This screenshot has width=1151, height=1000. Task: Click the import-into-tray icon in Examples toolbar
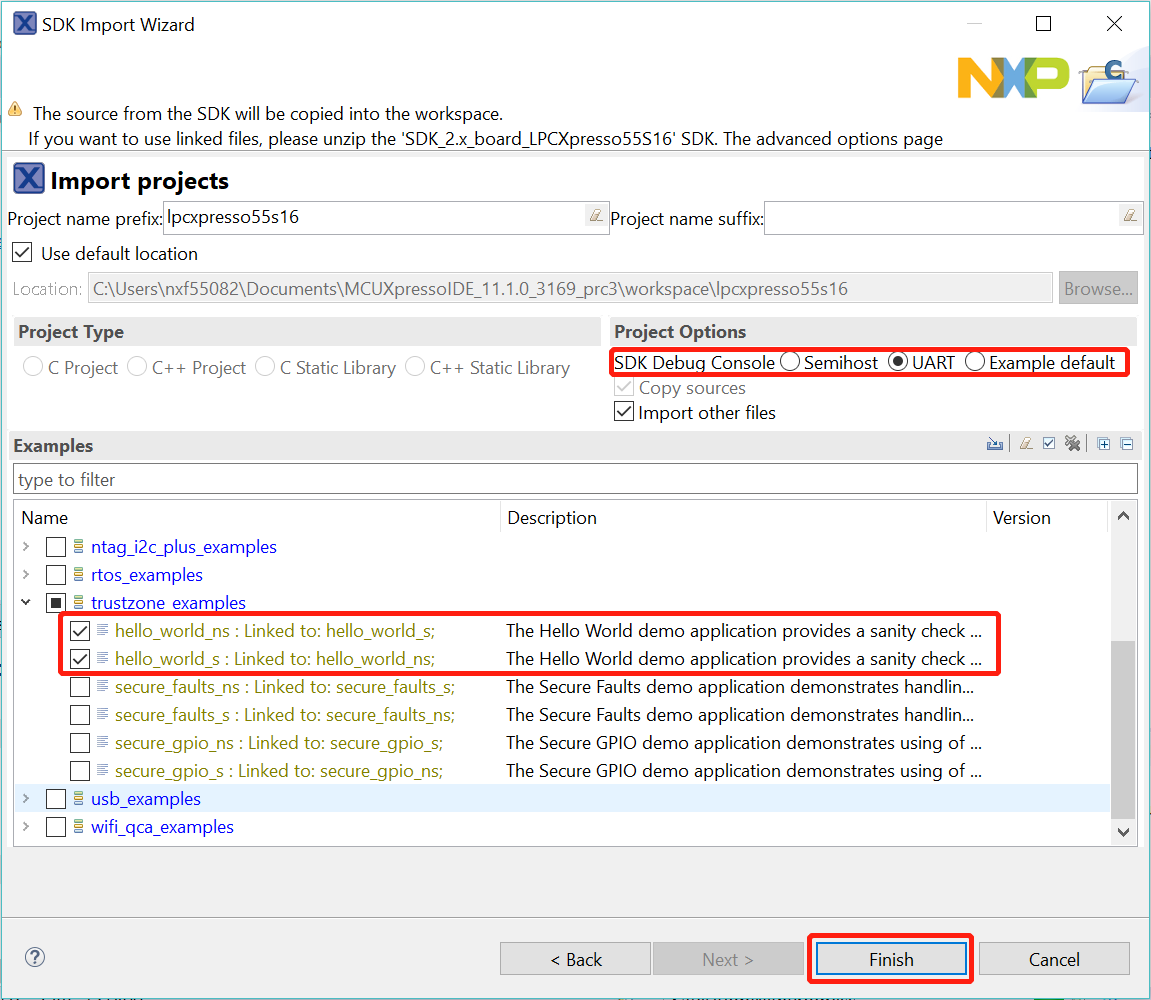coord(994,444)
